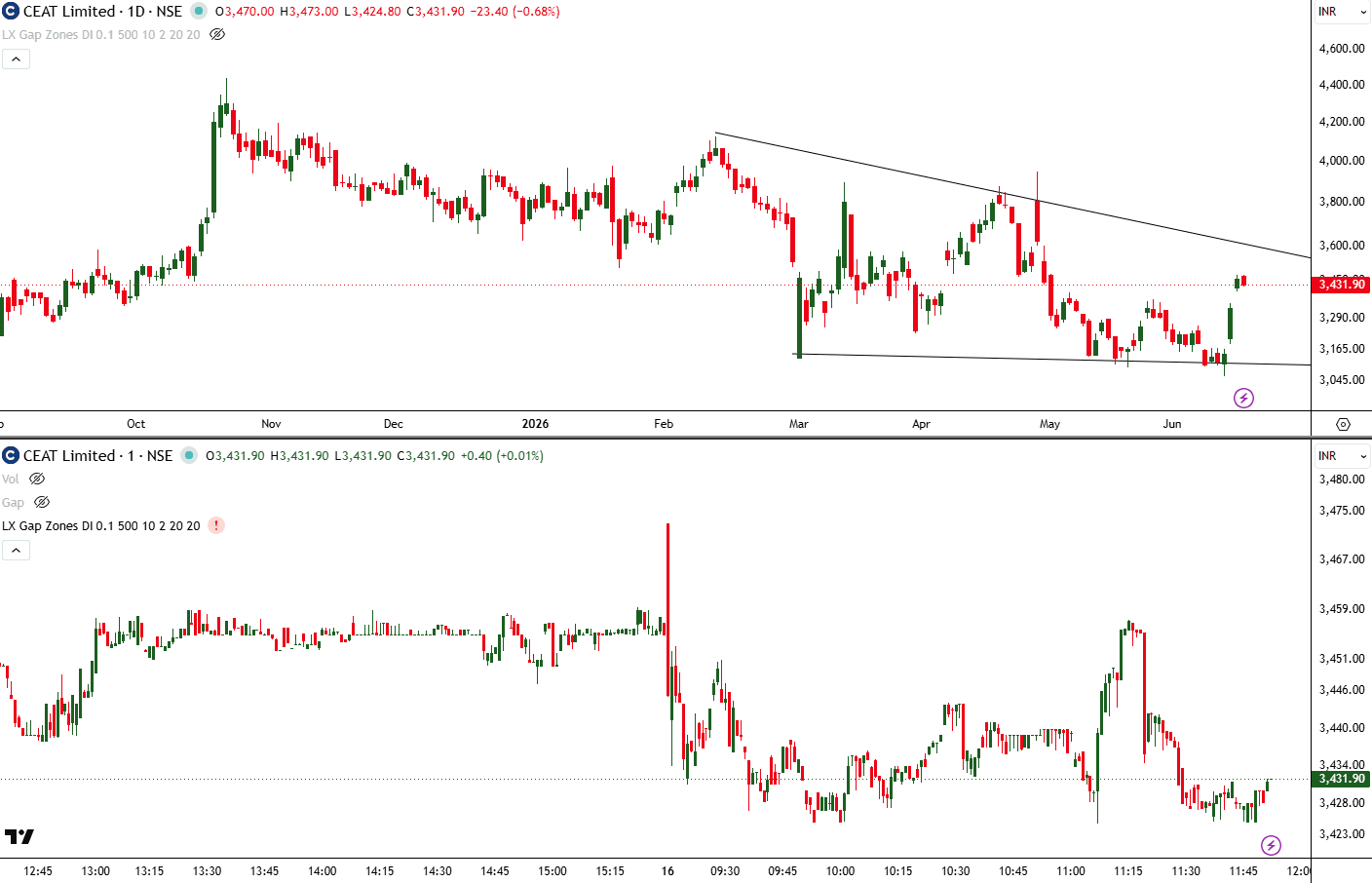Click the TradingView logo at bottom left
The height and width of the screenshot is (883, 1372).
(x=19, y=836)
